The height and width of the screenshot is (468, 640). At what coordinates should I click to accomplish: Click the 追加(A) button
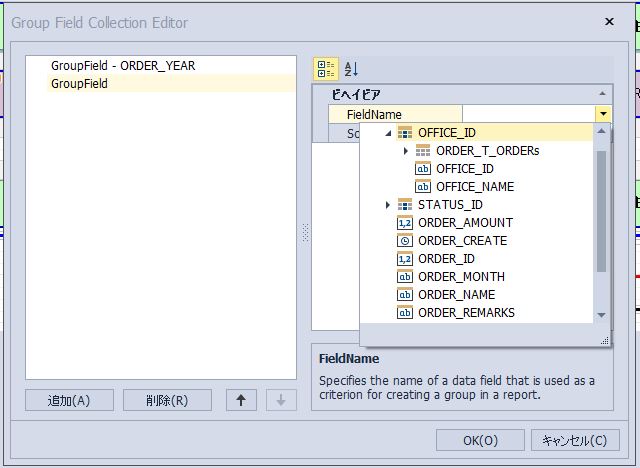point(69,400)
